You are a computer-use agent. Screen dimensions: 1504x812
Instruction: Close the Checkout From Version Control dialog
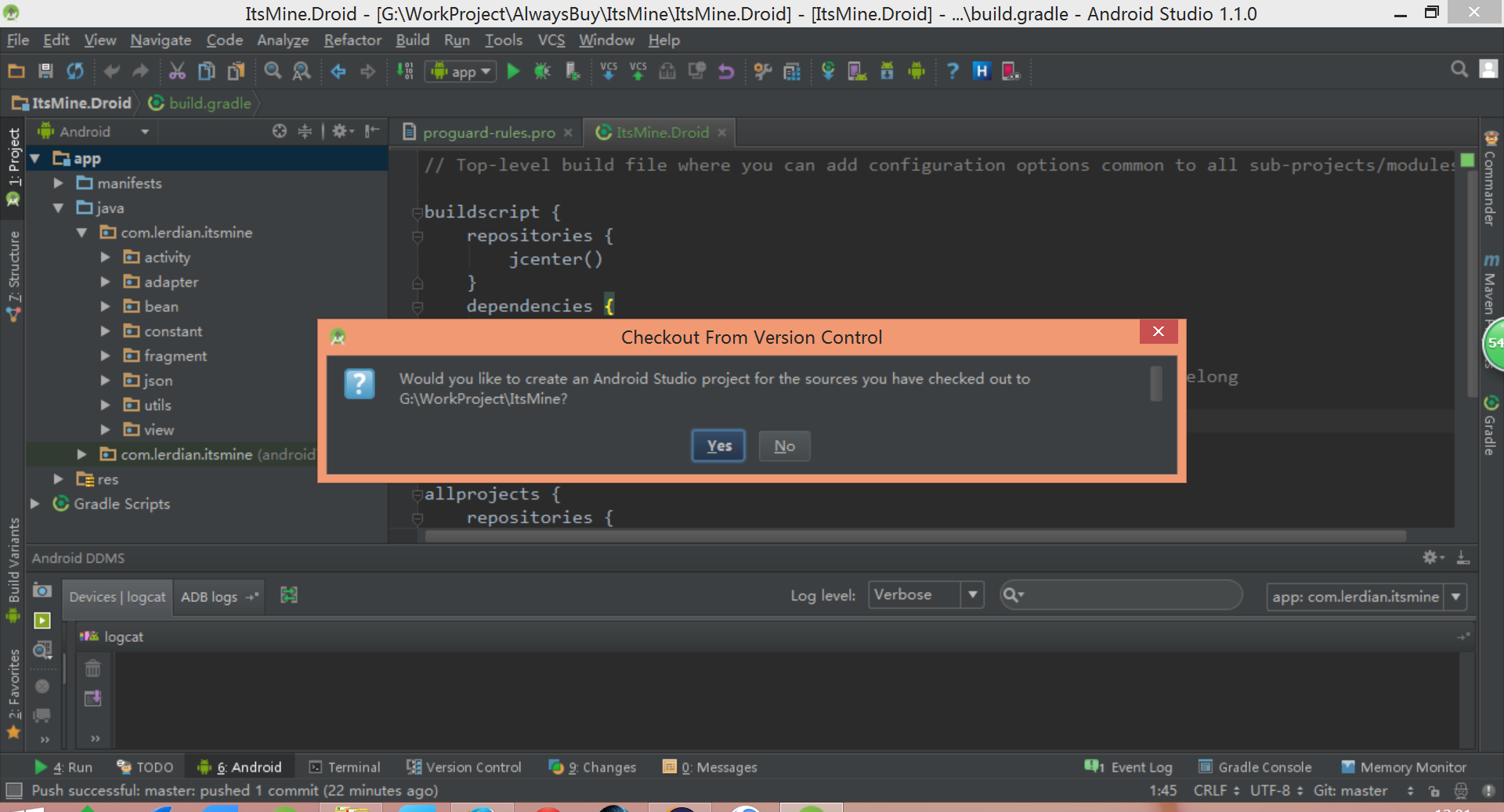point(1159,331)
